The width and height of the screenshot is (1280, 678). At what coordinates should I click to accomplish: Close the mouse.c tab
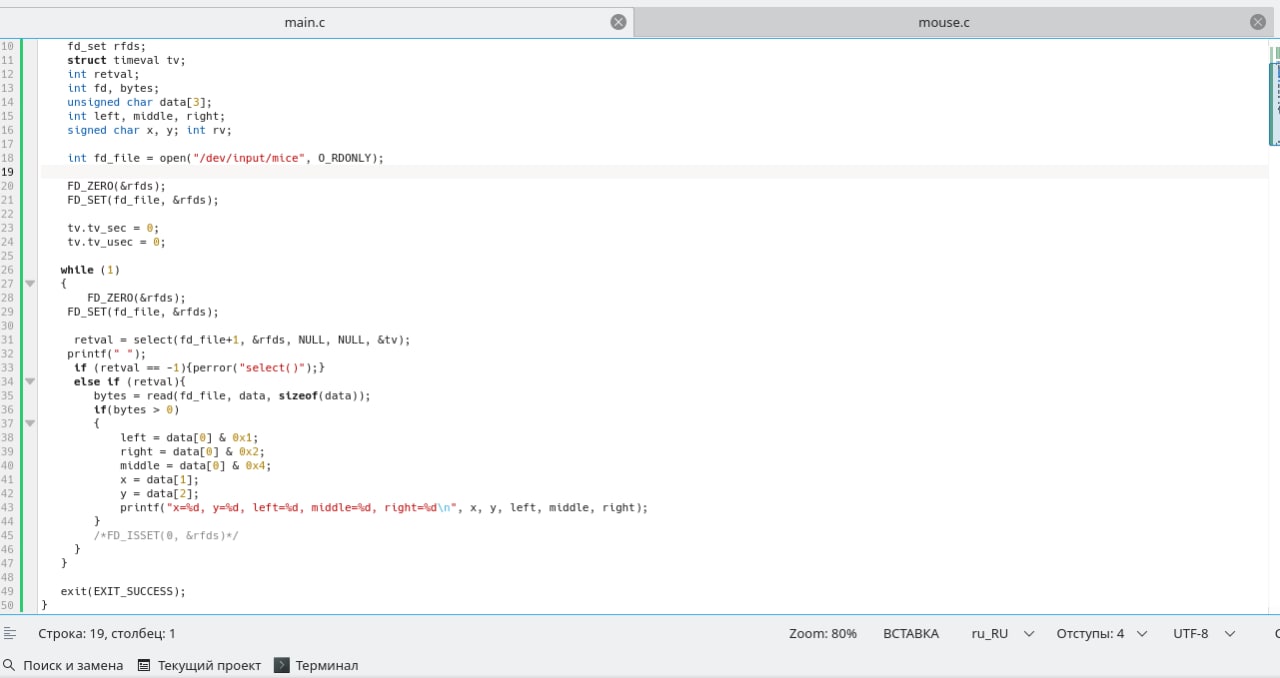(1257, 22)
